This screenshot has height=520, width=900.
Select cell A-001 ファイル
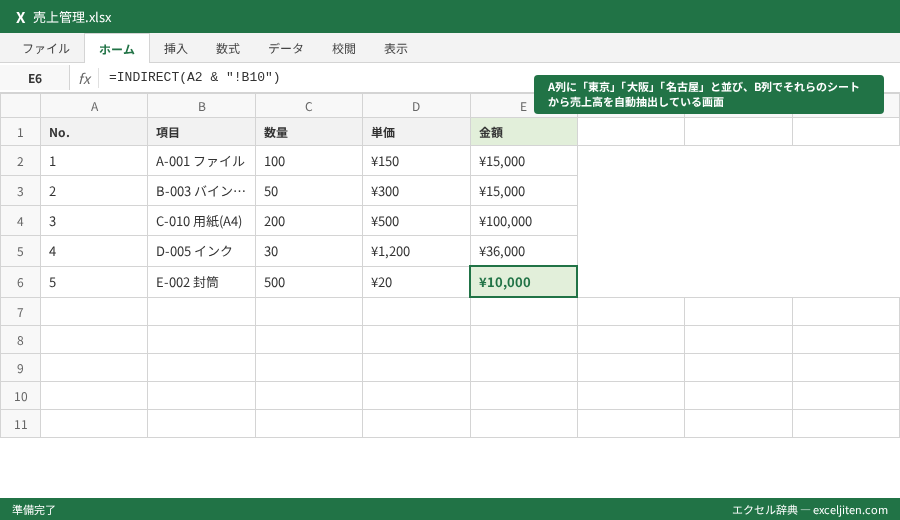click(201, 161)
